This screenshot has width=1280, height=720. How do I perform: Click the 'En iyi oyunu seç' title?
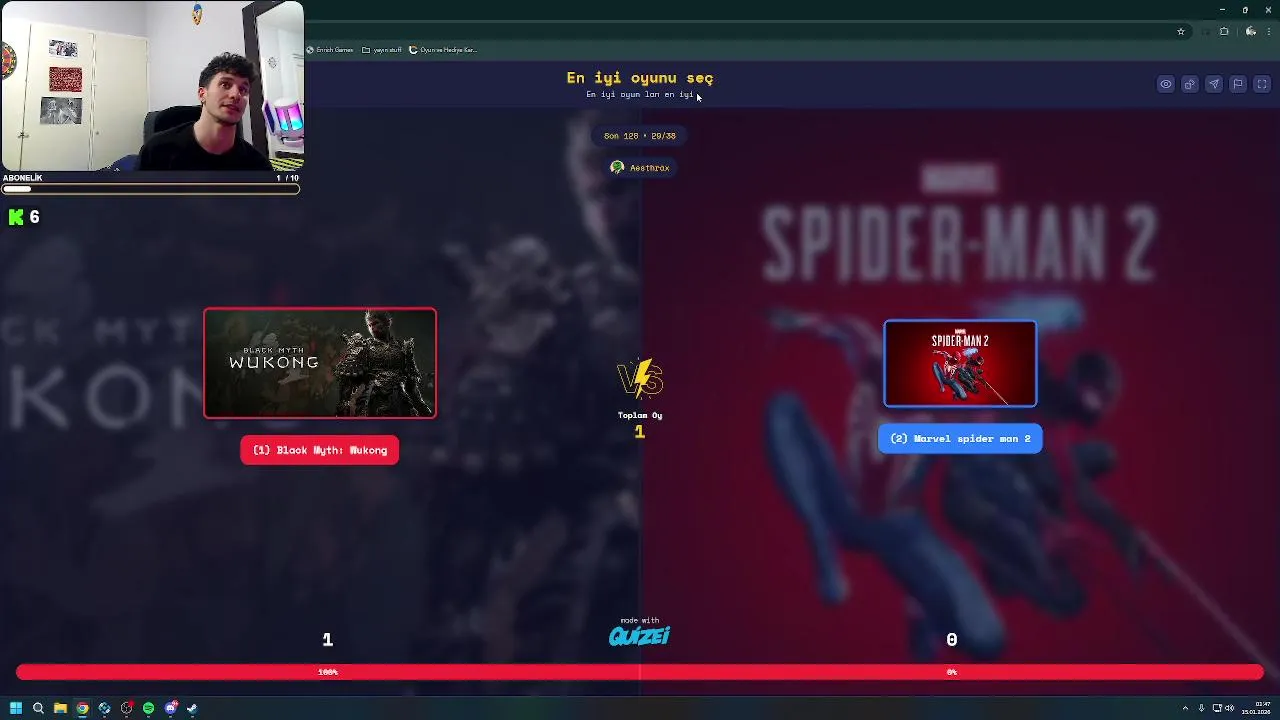[640, 77]
